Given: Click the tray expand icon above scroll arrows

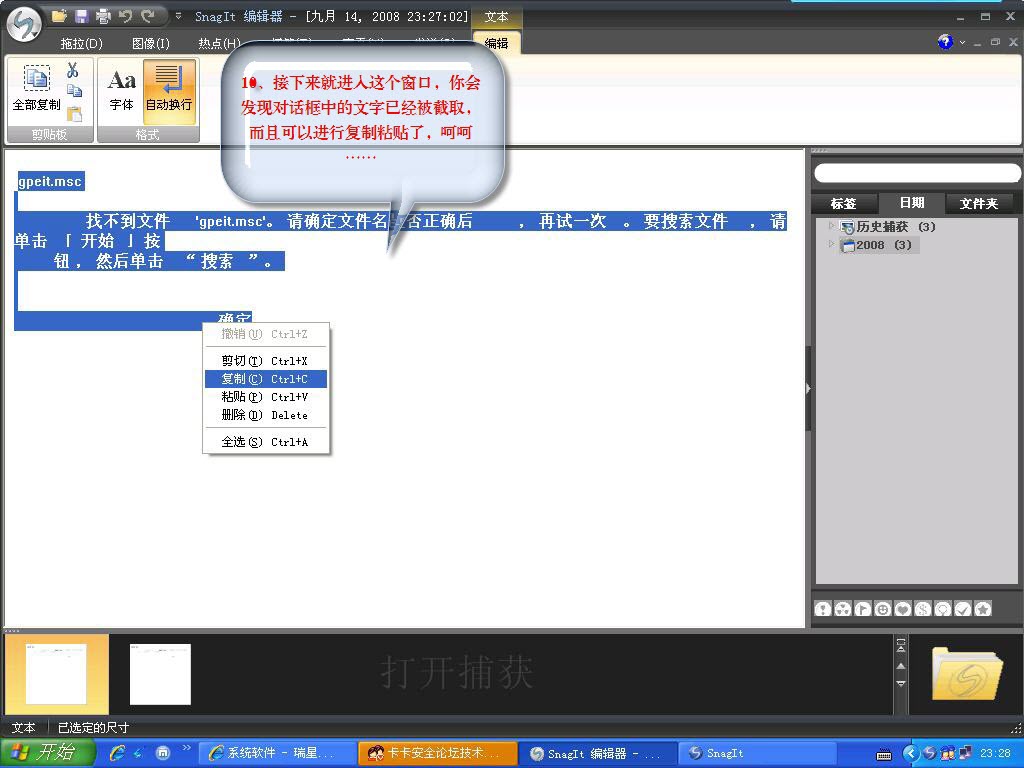Looking at the screenshot, I should (901, 646).
